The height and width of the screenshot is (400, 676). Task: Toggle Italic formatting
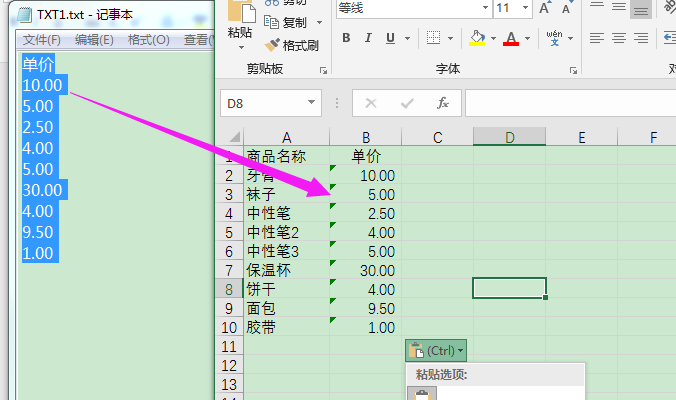pyautogui.click(x=367, y=38)
